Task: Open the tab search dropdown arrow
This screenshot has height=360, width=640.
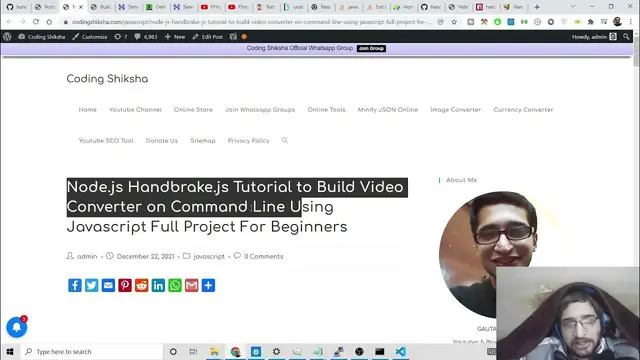Action: click(x=573, y=7)
